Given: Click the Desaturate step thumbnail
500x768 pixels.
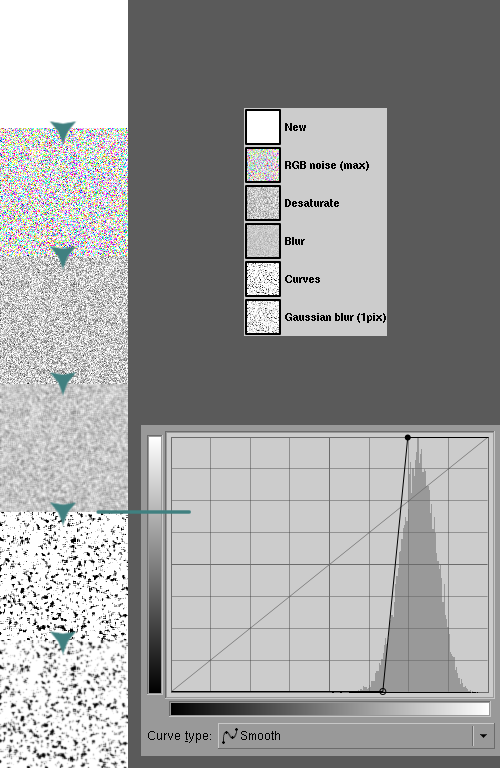Looking at the screenshot, I should (263, 203).
